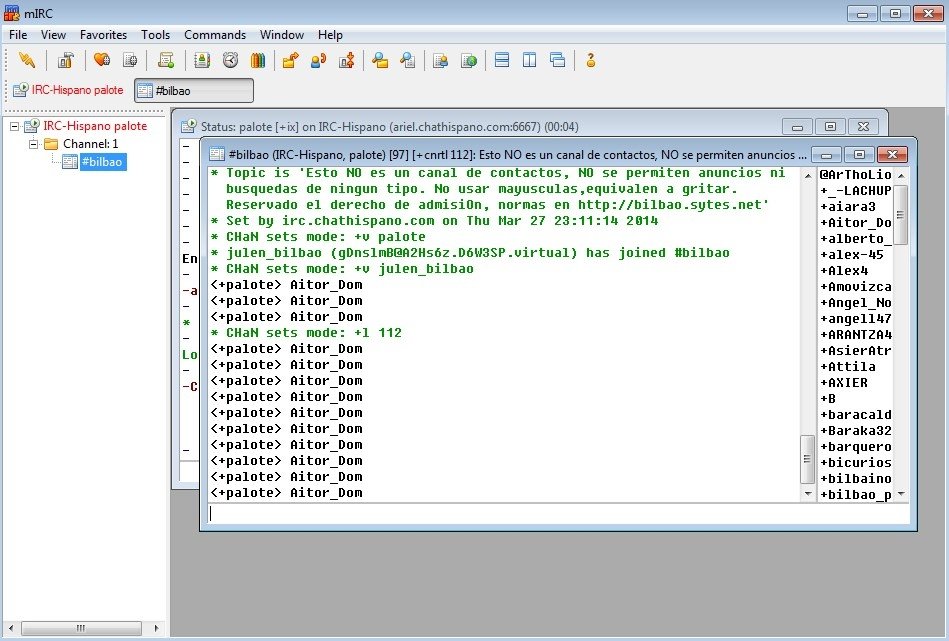This screenshot has height=641, width=949.
Task: Click the 'Set by irc.chathispano.com' line
Action: pos(433,221)
